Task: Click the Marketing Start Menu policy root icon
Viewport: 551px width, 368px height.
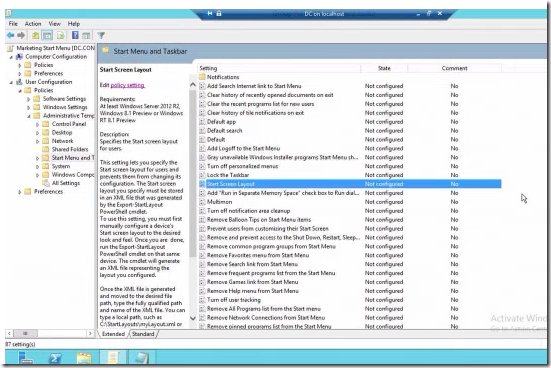Action: point(11,48)
